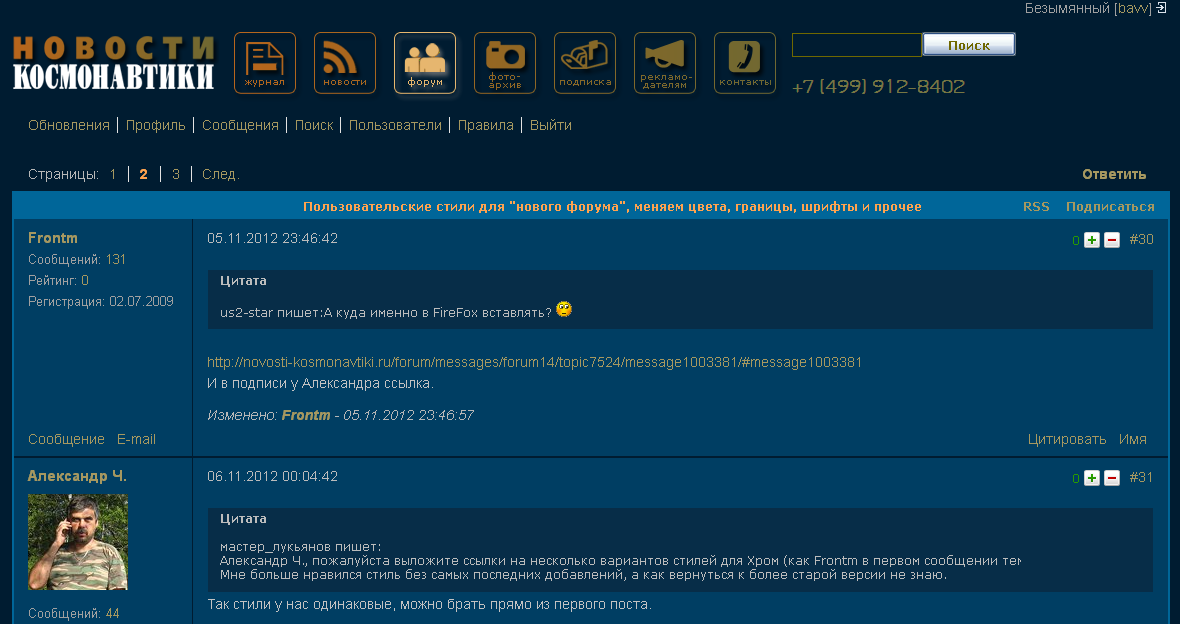This screenshot has height=624, width=1180.
Task: Focus the search input field
Action: pos(857,45)
